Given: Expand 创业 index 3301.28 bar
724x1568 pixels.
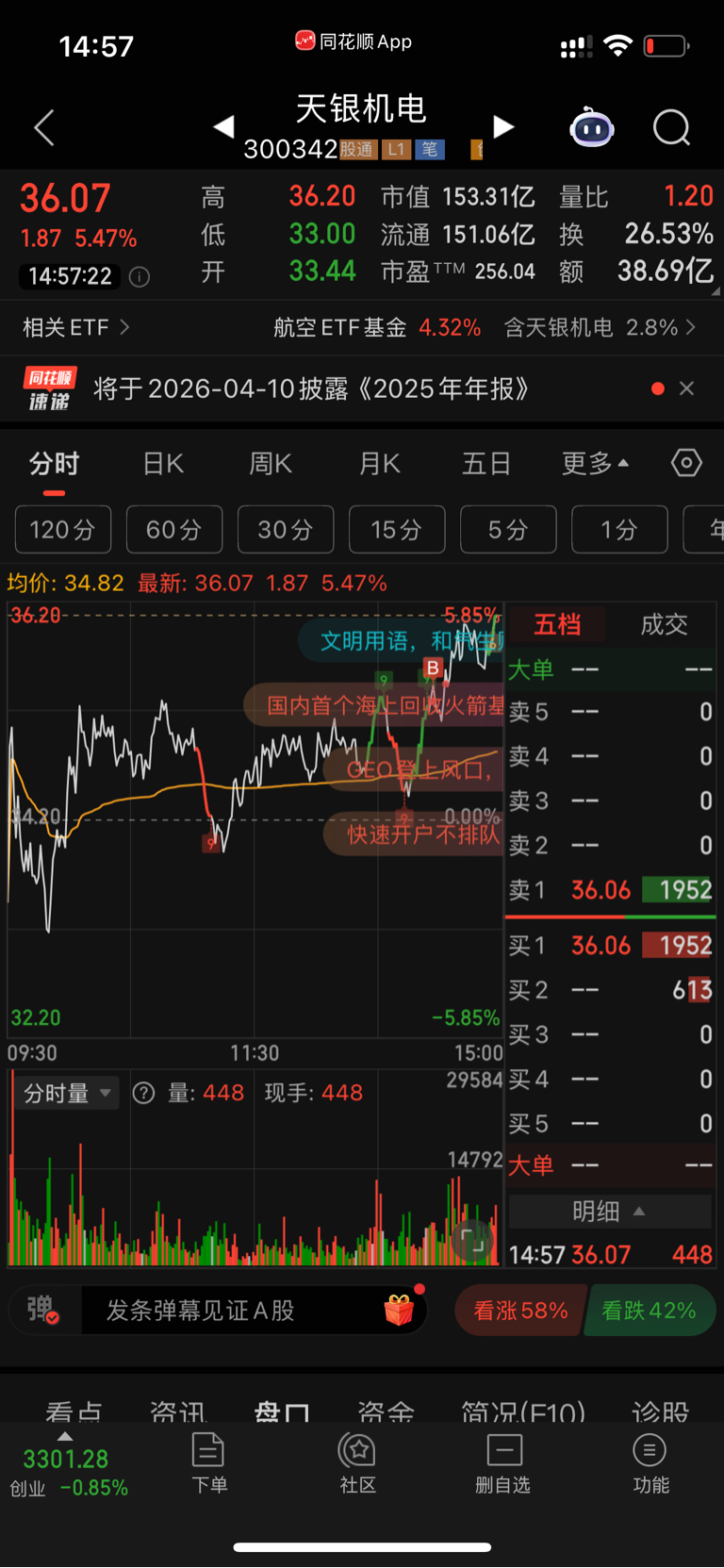Looking at the screenshot, I should click(68, 1465).
